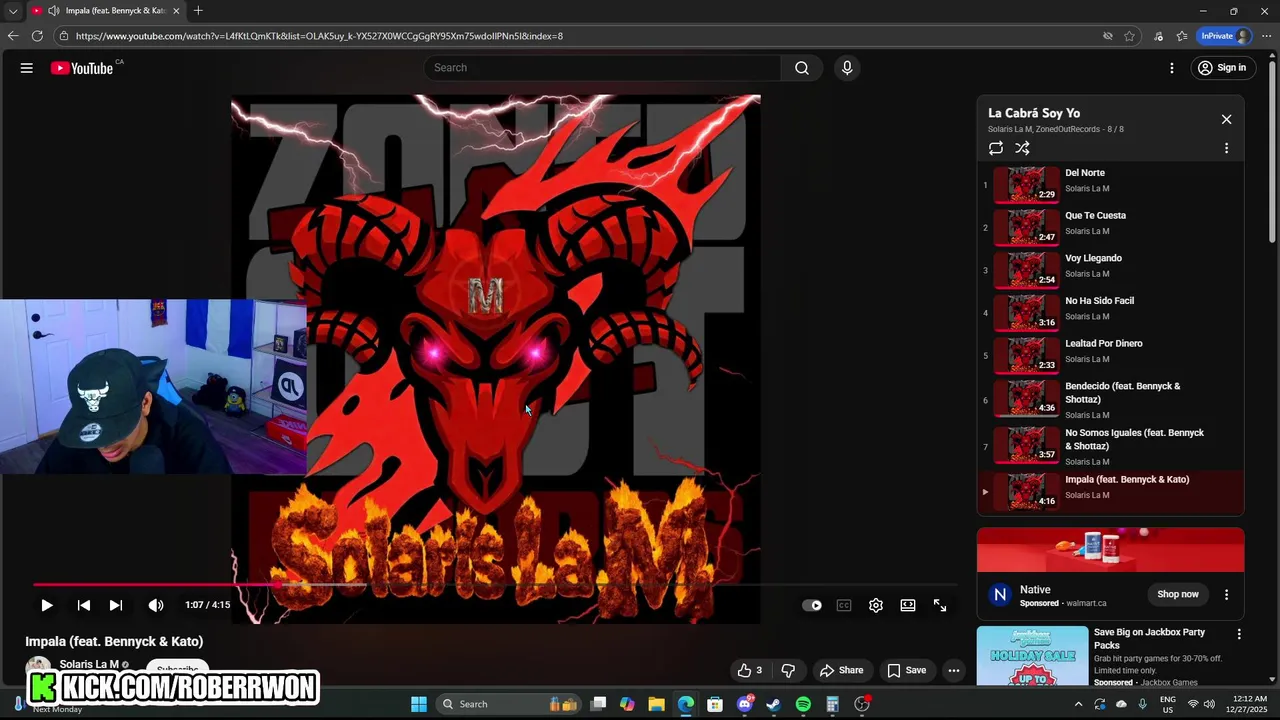Play Bendecido (feat. Bennyck & Shottaz)
Viewport: 1280px width, 720px height.
point(1110,399)
